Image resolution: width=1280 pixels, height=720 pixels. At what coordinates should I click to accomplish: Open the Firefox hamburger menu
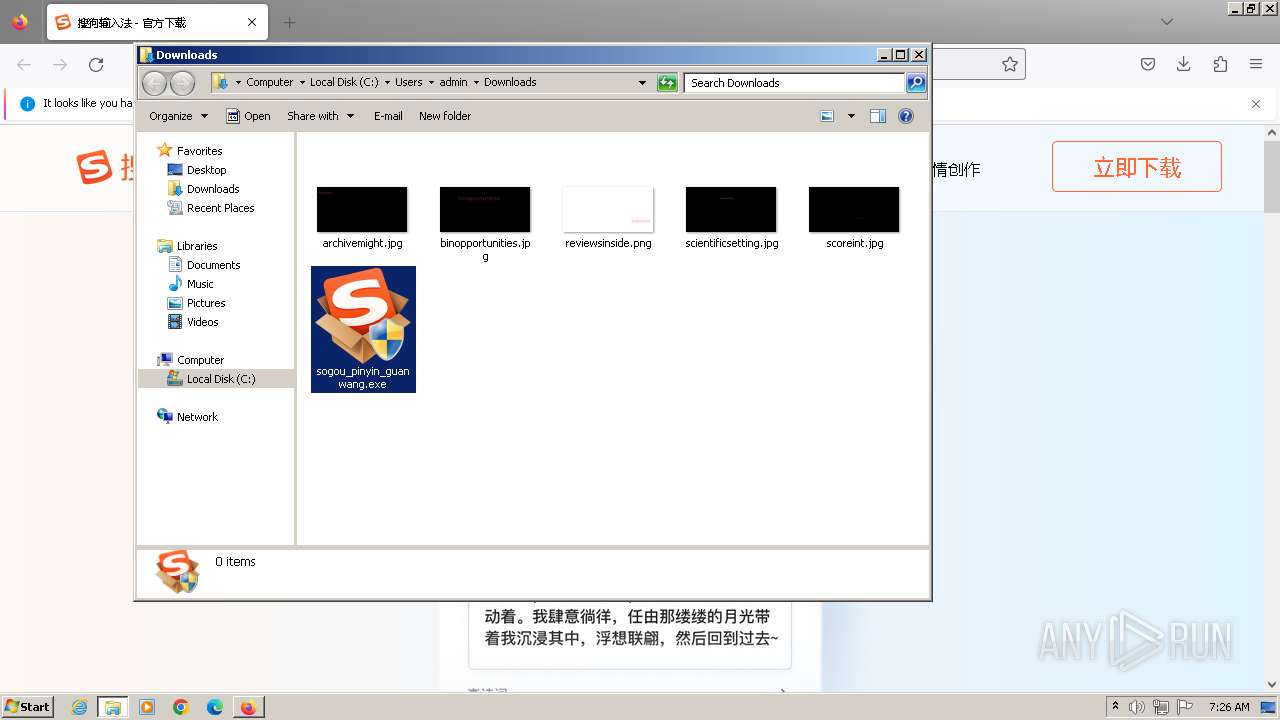1256,65
